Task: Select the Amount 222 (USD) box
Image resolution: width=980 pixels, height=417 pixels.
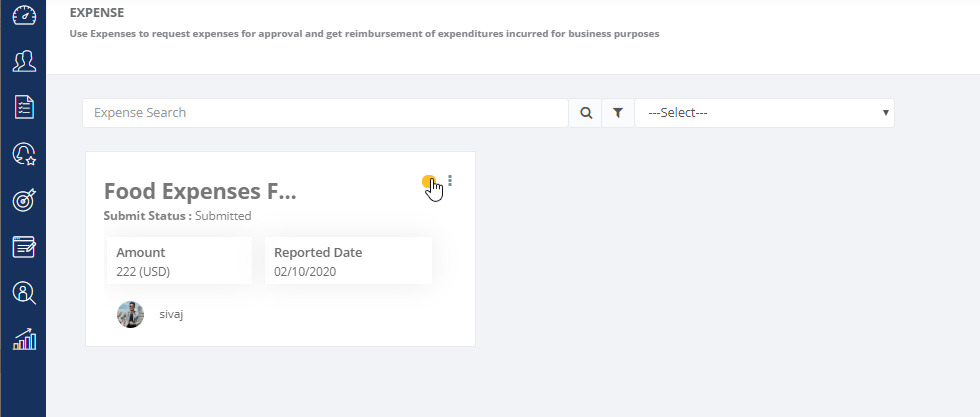Action: click(x=179, y=261)
